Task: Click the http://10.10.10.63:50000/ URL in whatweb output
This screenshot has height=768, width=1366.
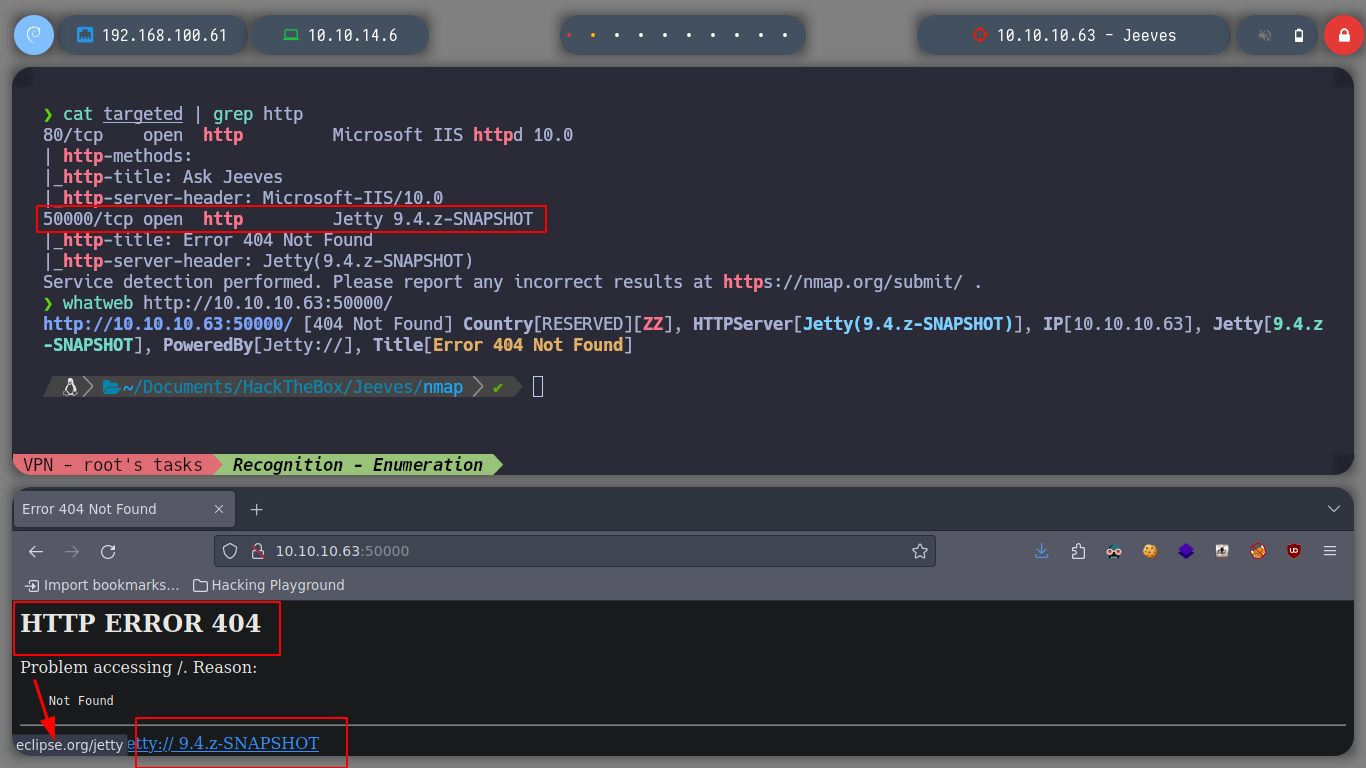Action: (x=168, y=324)
